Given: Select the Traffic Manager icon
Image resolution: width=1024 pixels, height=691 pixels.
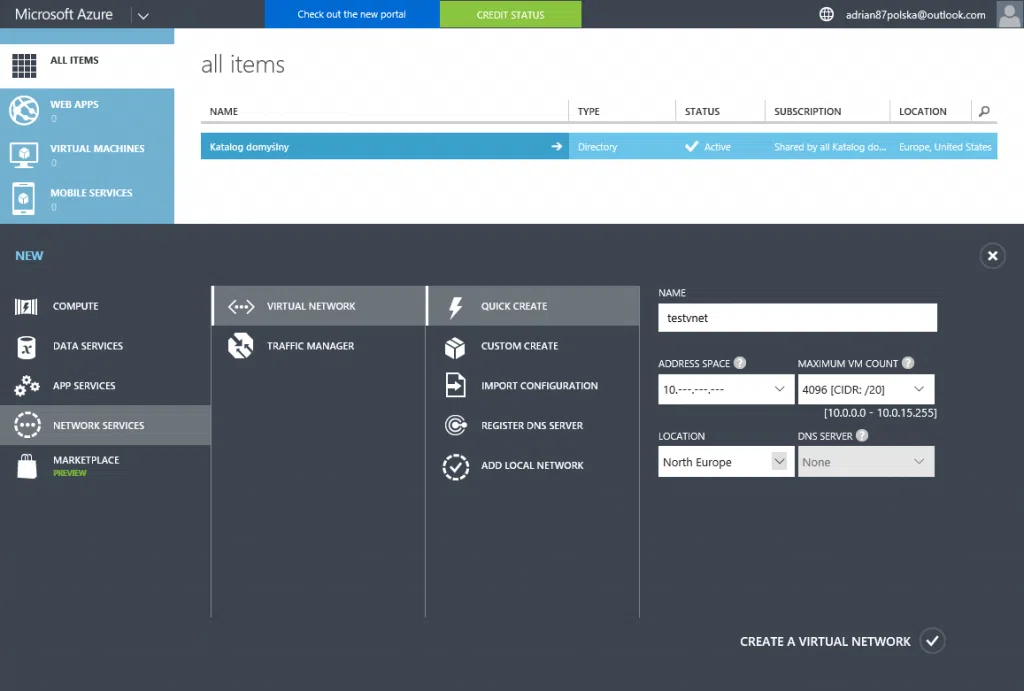Looking at the screenshot, I should [241, 346].
